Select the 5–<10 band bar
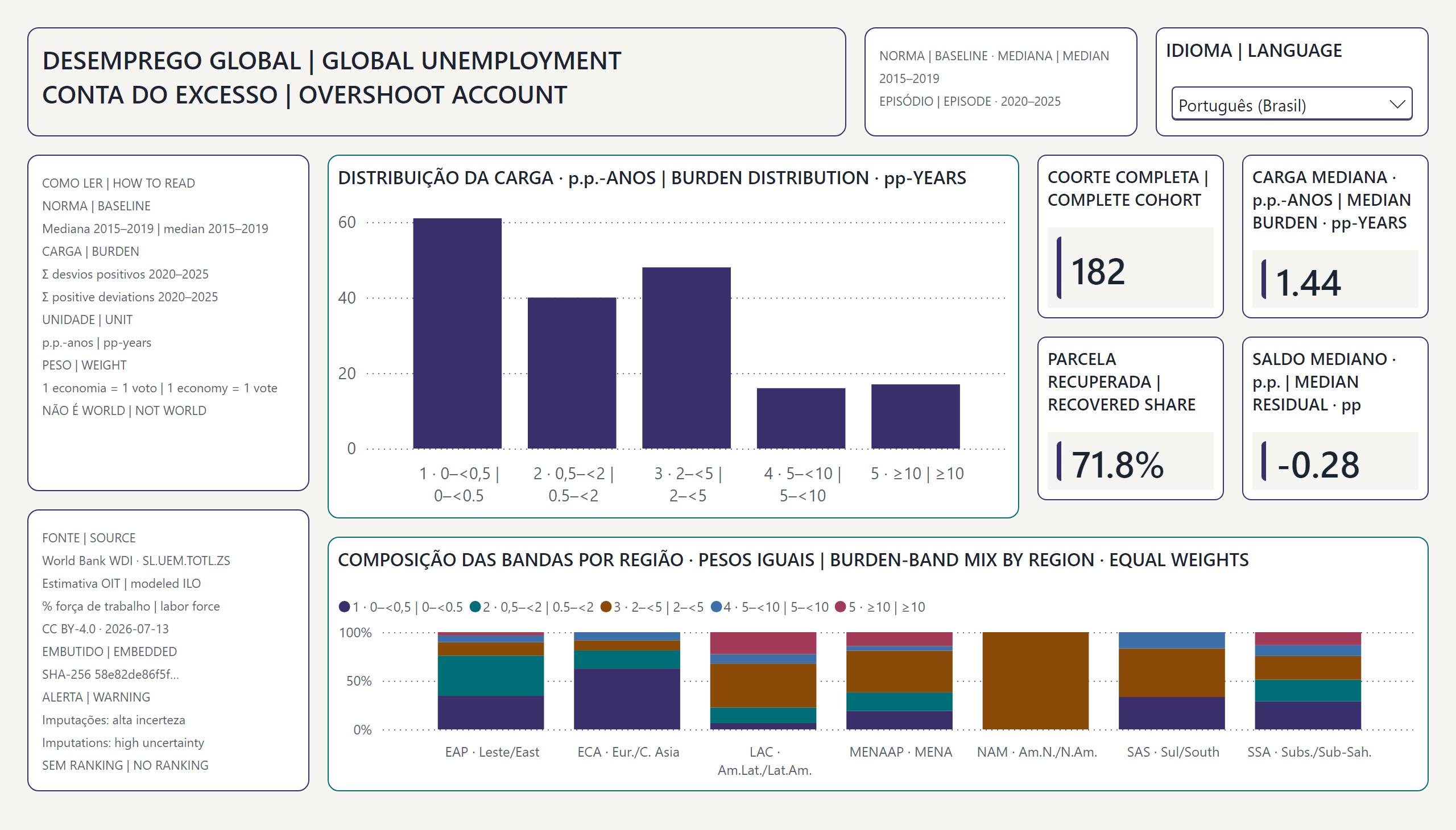This screenshot has width=1456, height=830. click(801, 418)
